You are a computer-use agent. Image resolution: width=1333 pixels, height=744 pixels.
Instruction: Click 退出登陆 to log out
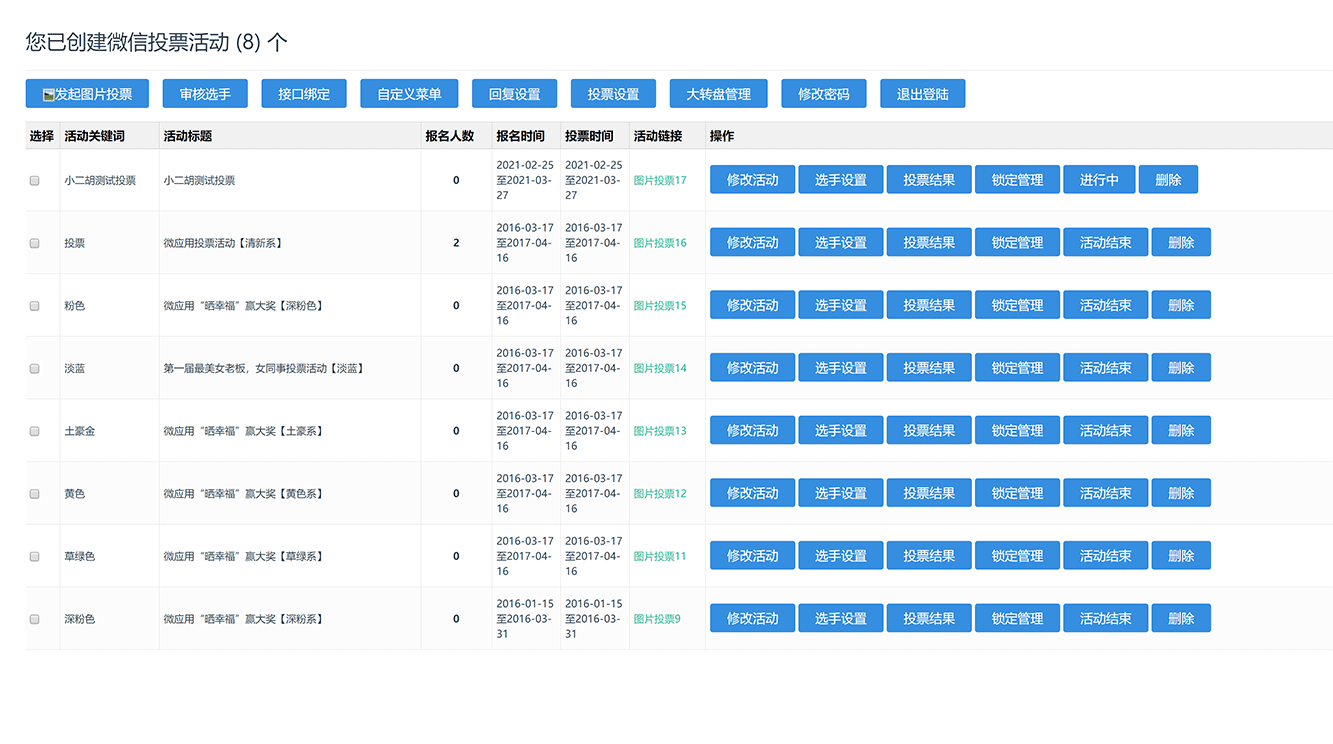coord(922,93)
